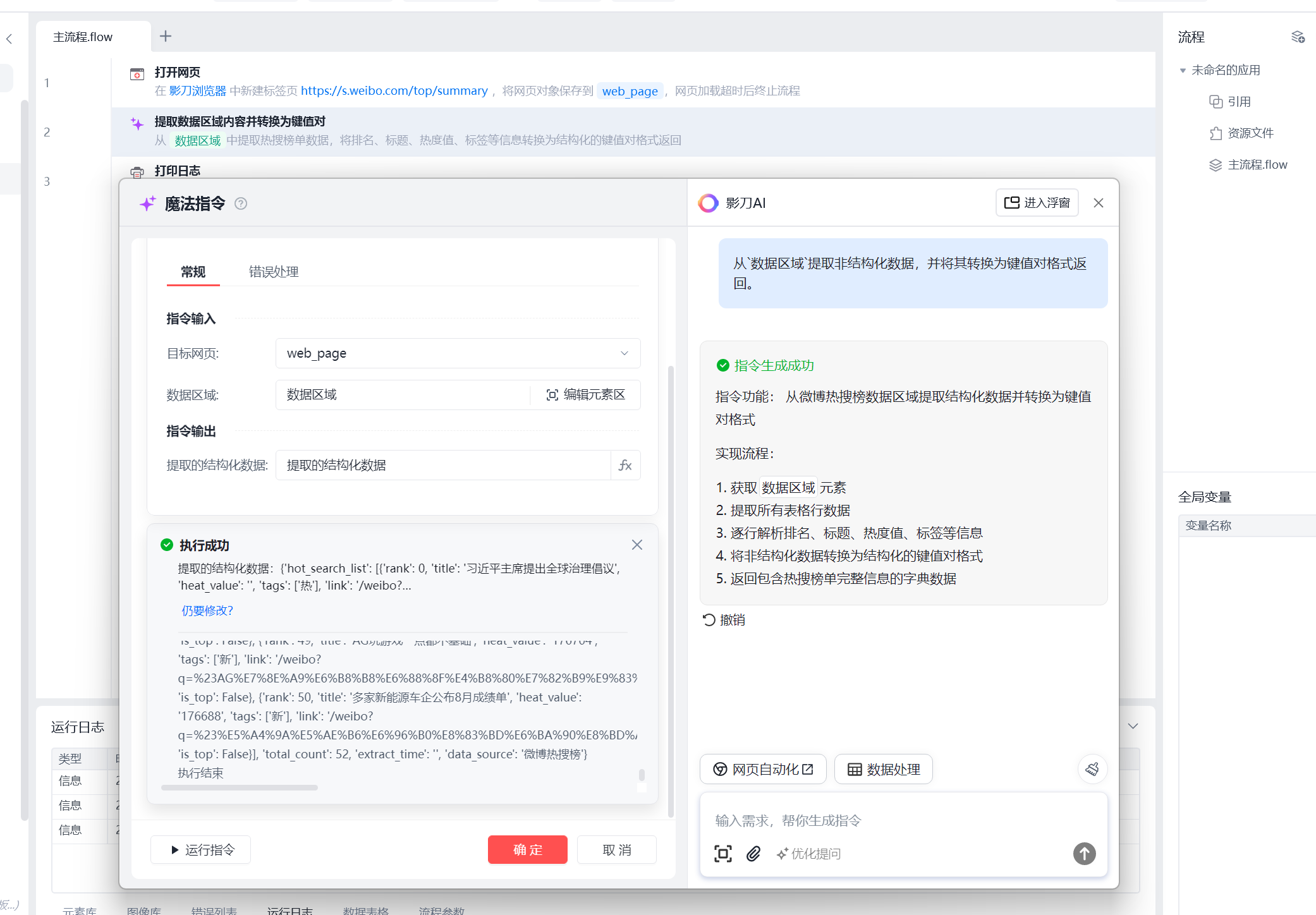Click the fx expression icon for output

[625, 465]
